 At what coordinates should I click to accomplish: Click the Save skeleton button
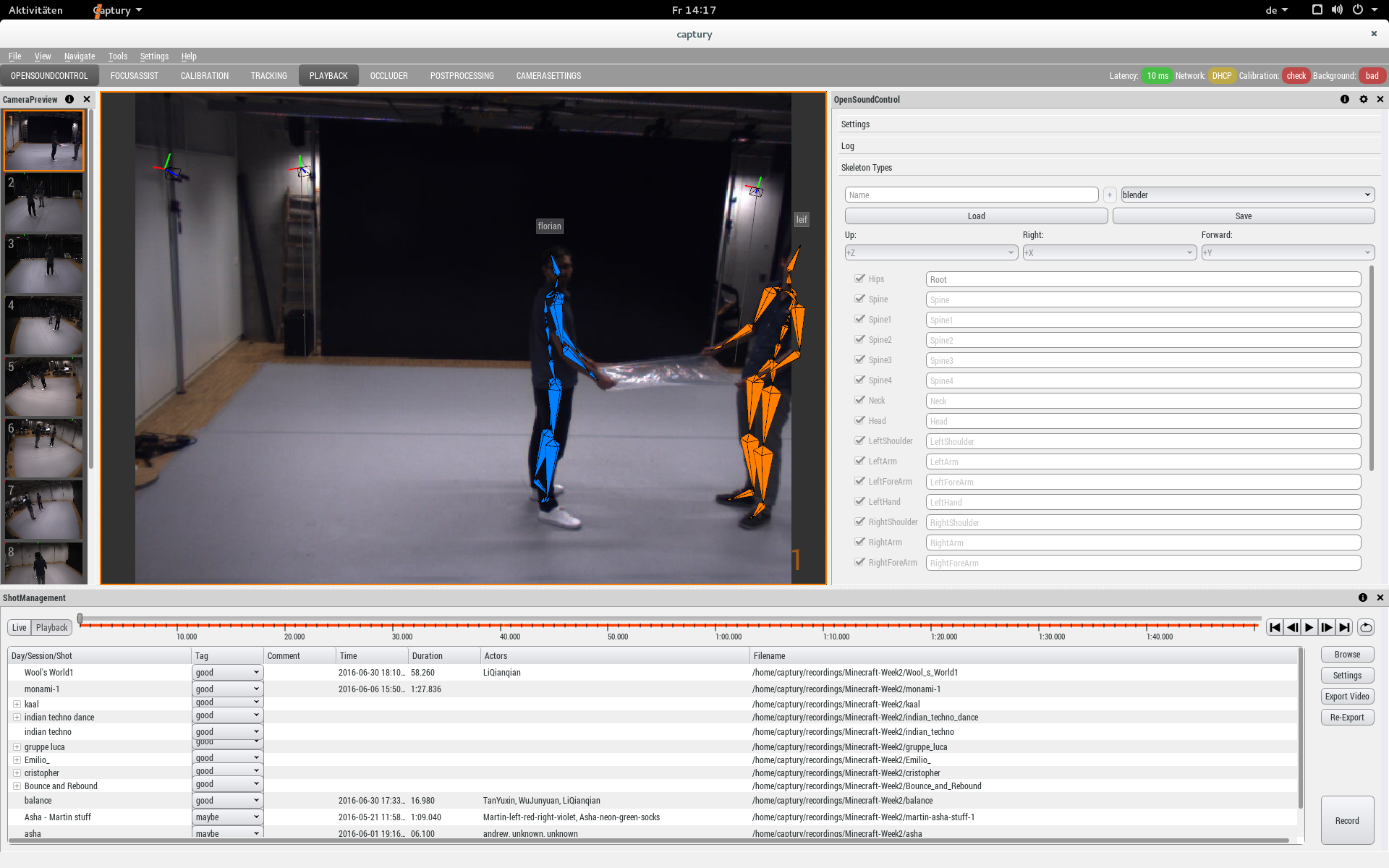(x=1243, y=216)
